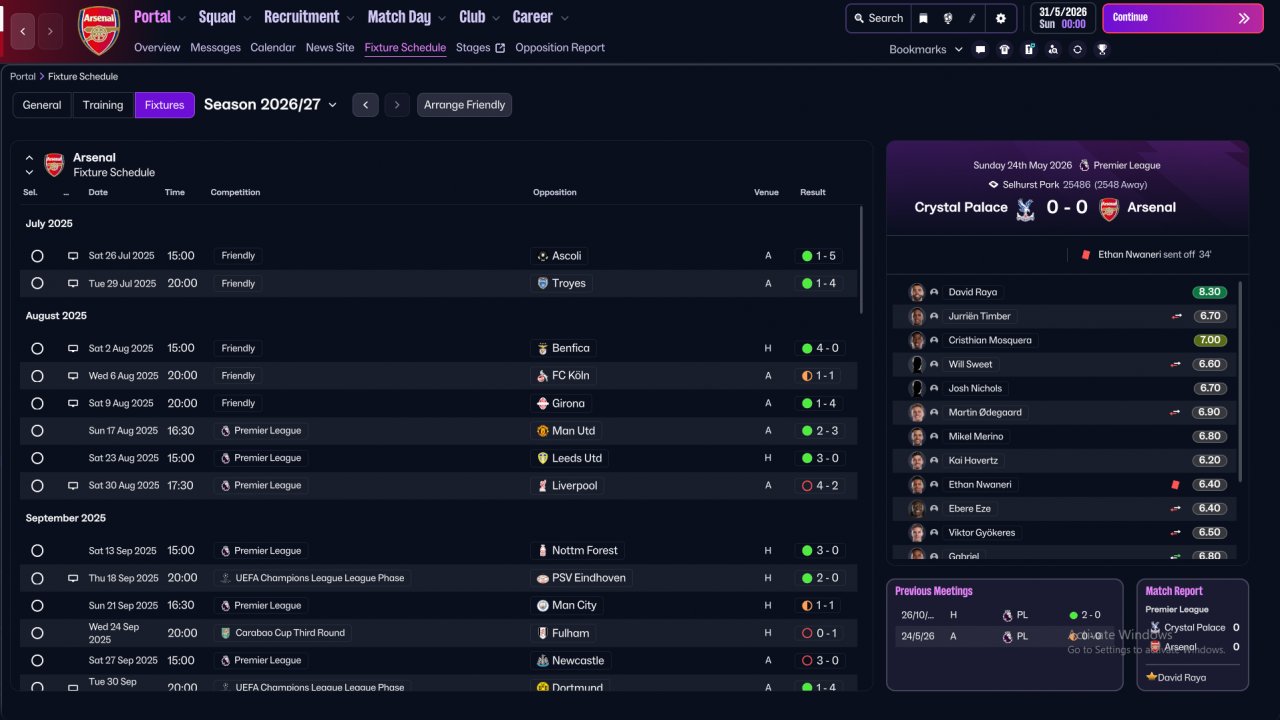Open the Opposition Report tab
The image size is (1280, 720).
point(560,48)
